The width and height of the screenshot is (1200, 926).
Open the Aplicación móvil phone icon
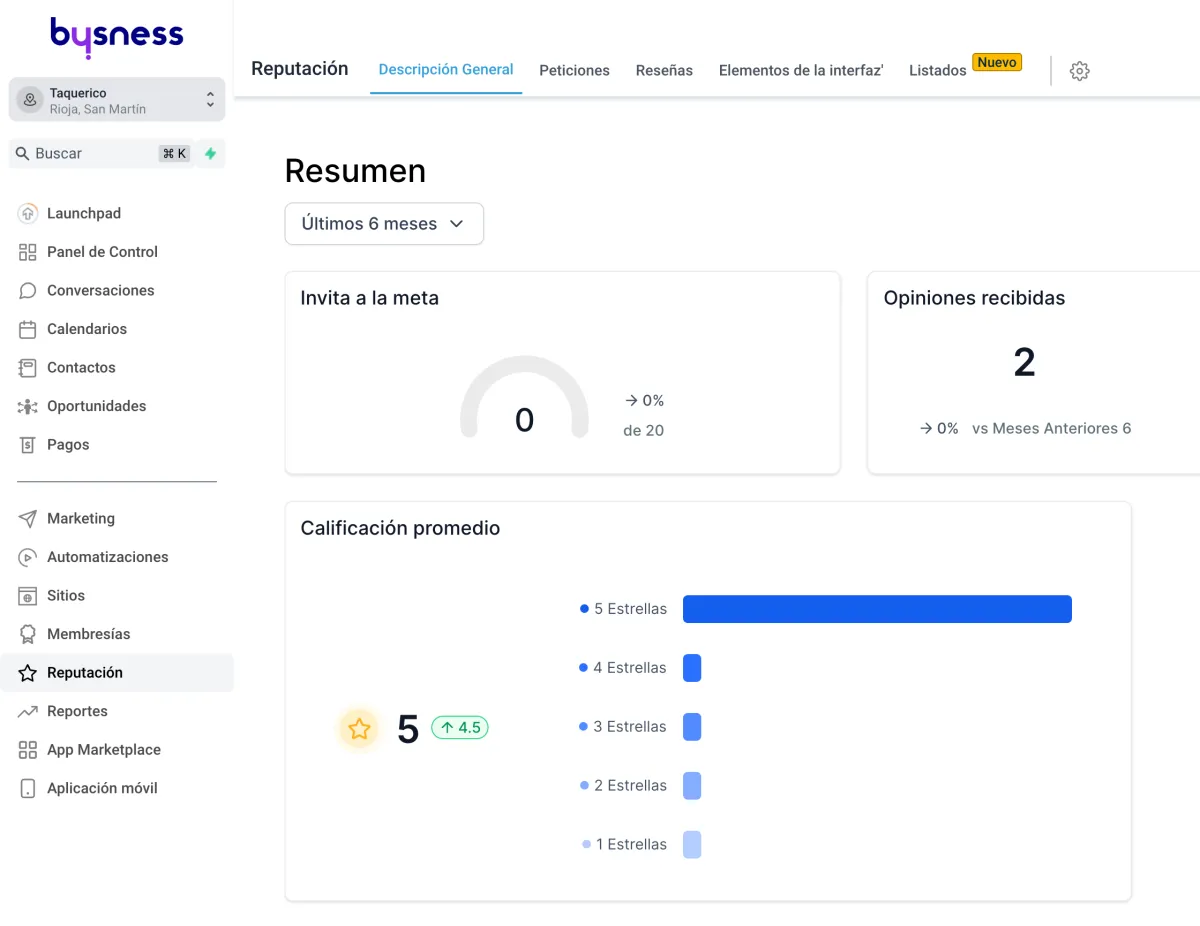pos(28,788)
